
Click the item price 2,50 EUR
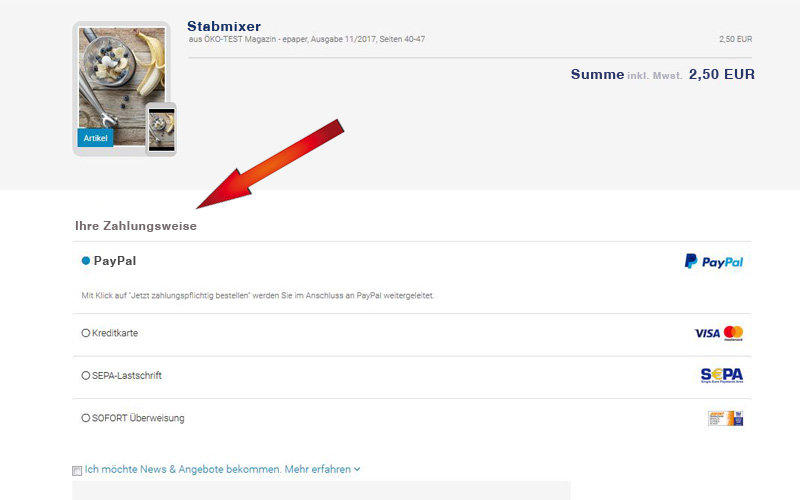coord(735,39)
